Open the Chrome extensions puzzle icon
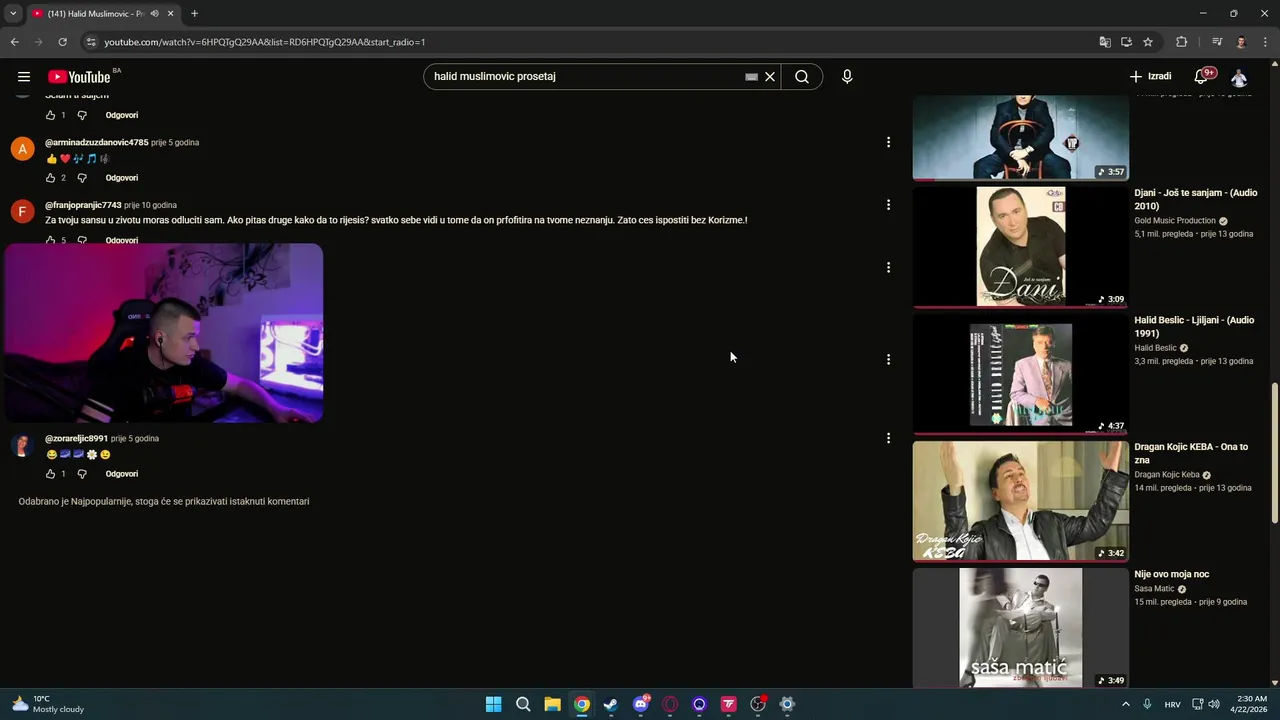 coord(1181,42)
